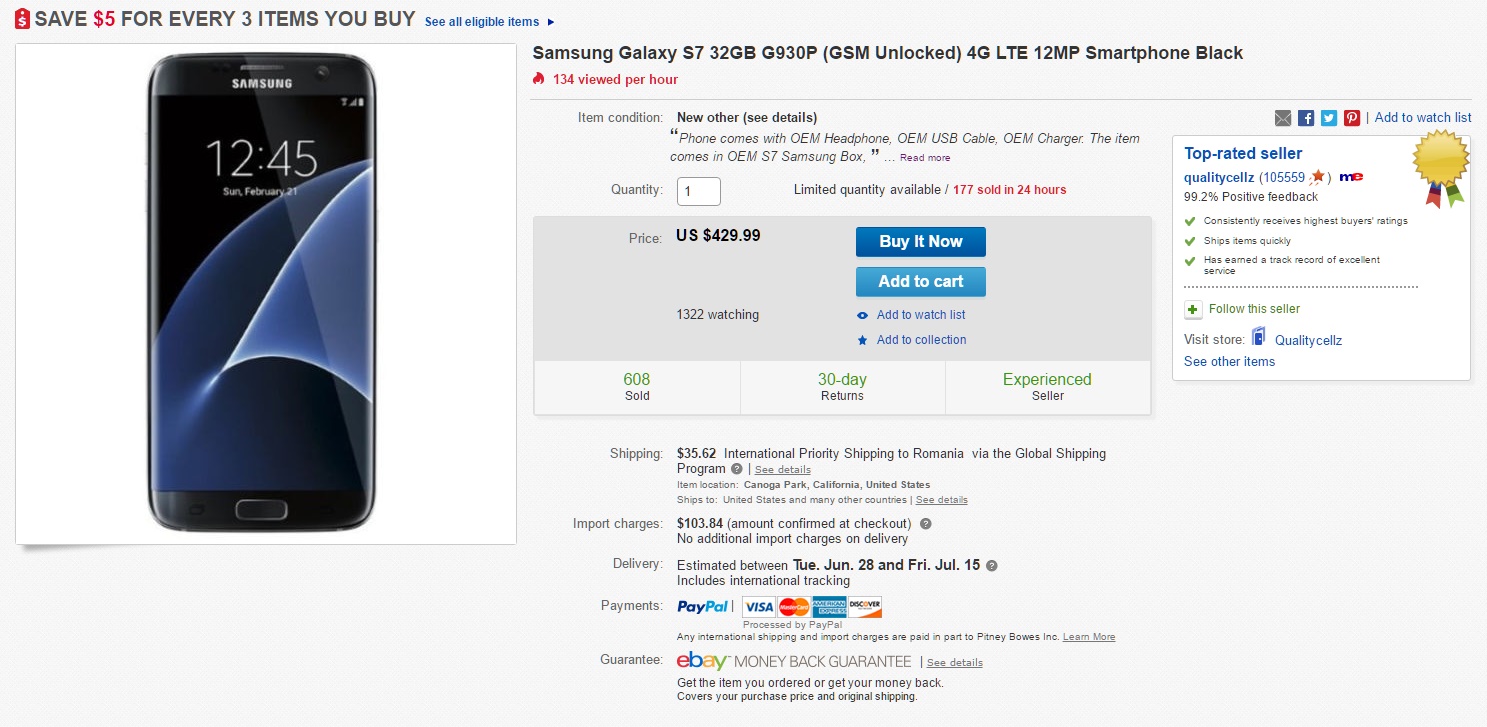Toggle star icon Add to collection
Screen dimensions: 1487x727
point(863,340)
